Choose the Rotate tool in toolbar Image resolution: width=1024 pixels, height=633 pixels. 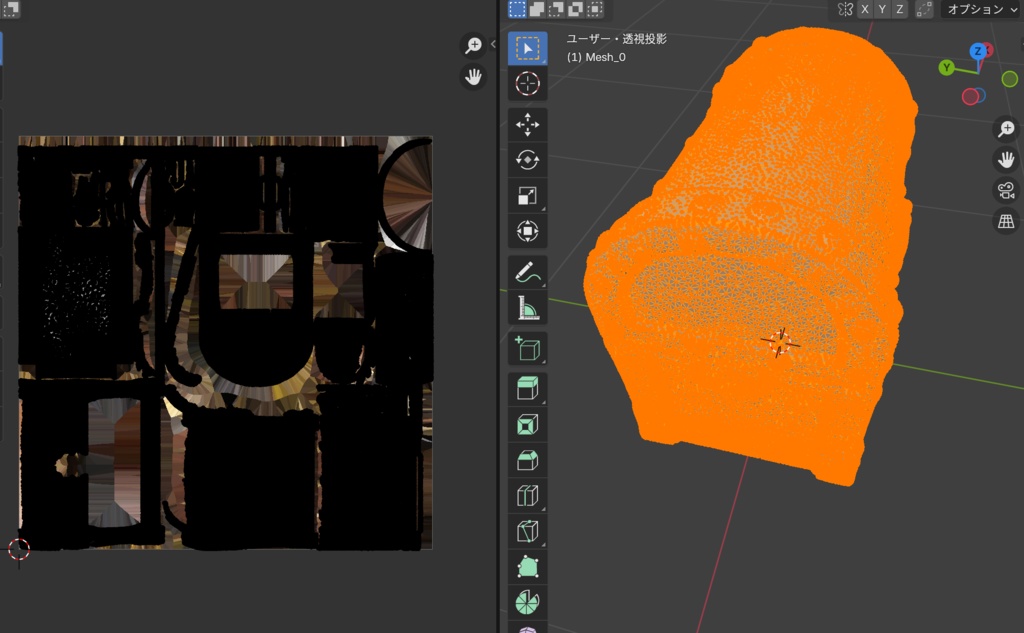point(528,159)
